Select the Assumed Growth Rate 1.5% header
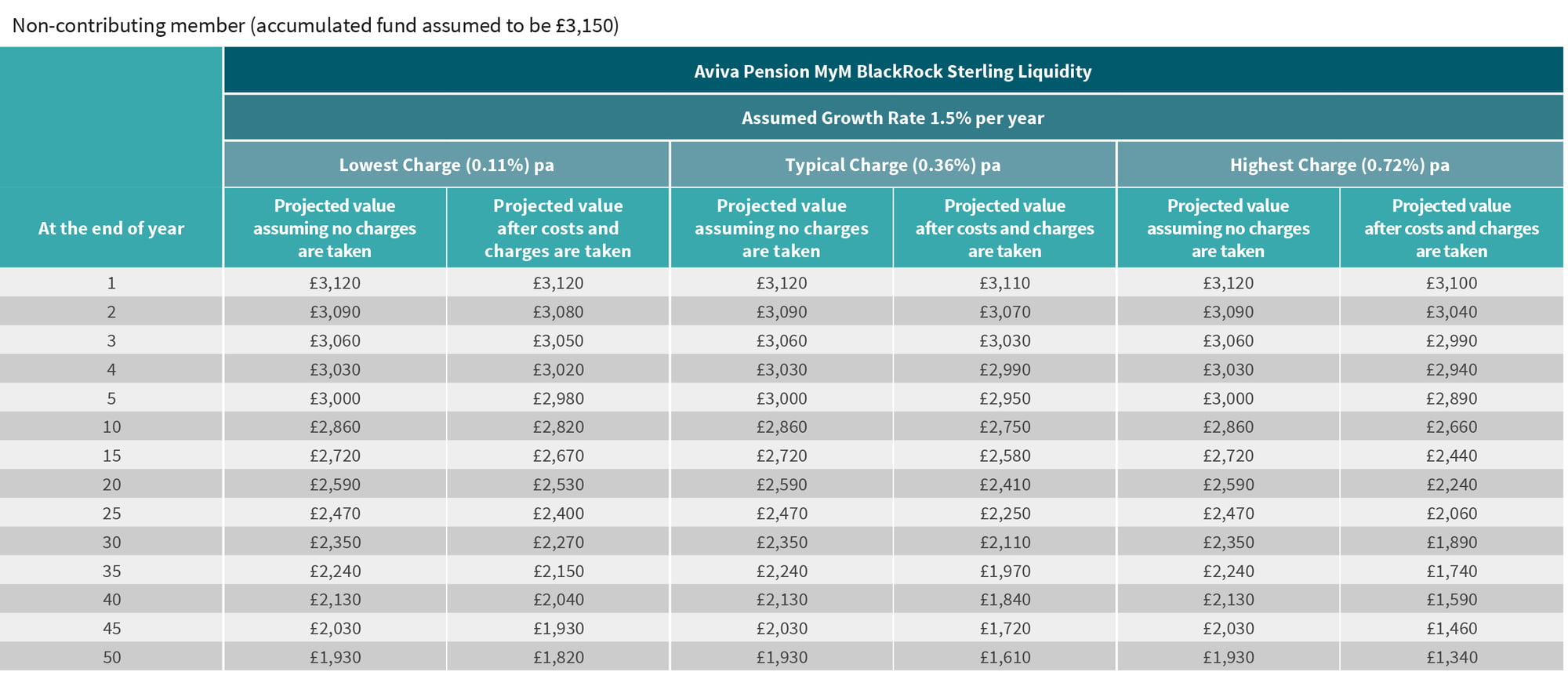The image size is (1568, 679). (x=893, y=118)
